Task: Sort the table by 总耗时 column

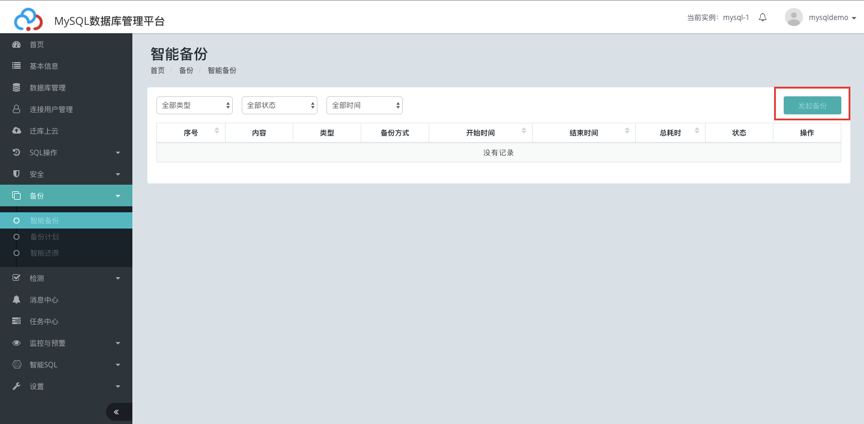Action: (697, 131)
